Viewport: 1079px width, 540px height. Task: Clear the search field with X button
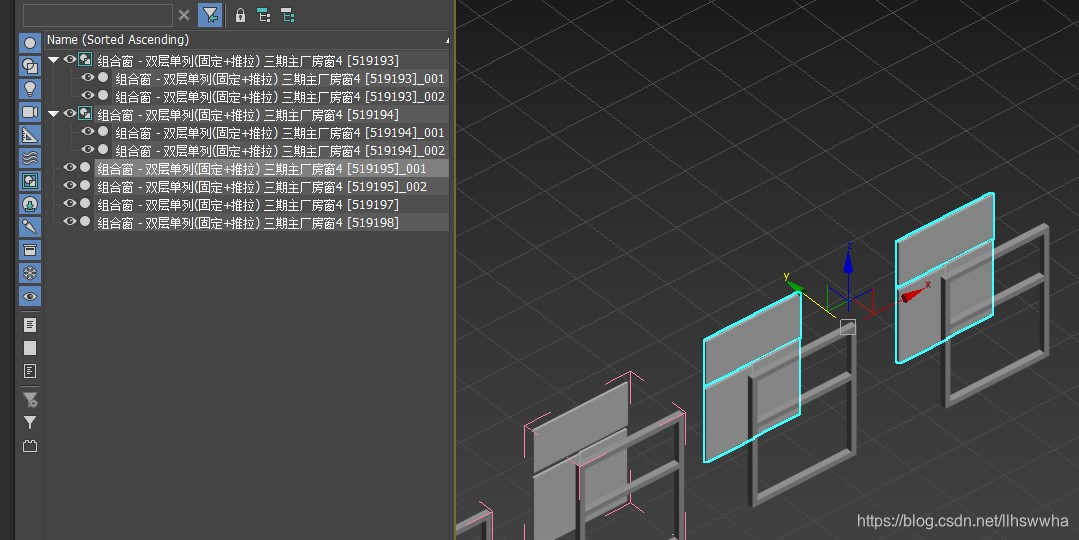184,15
